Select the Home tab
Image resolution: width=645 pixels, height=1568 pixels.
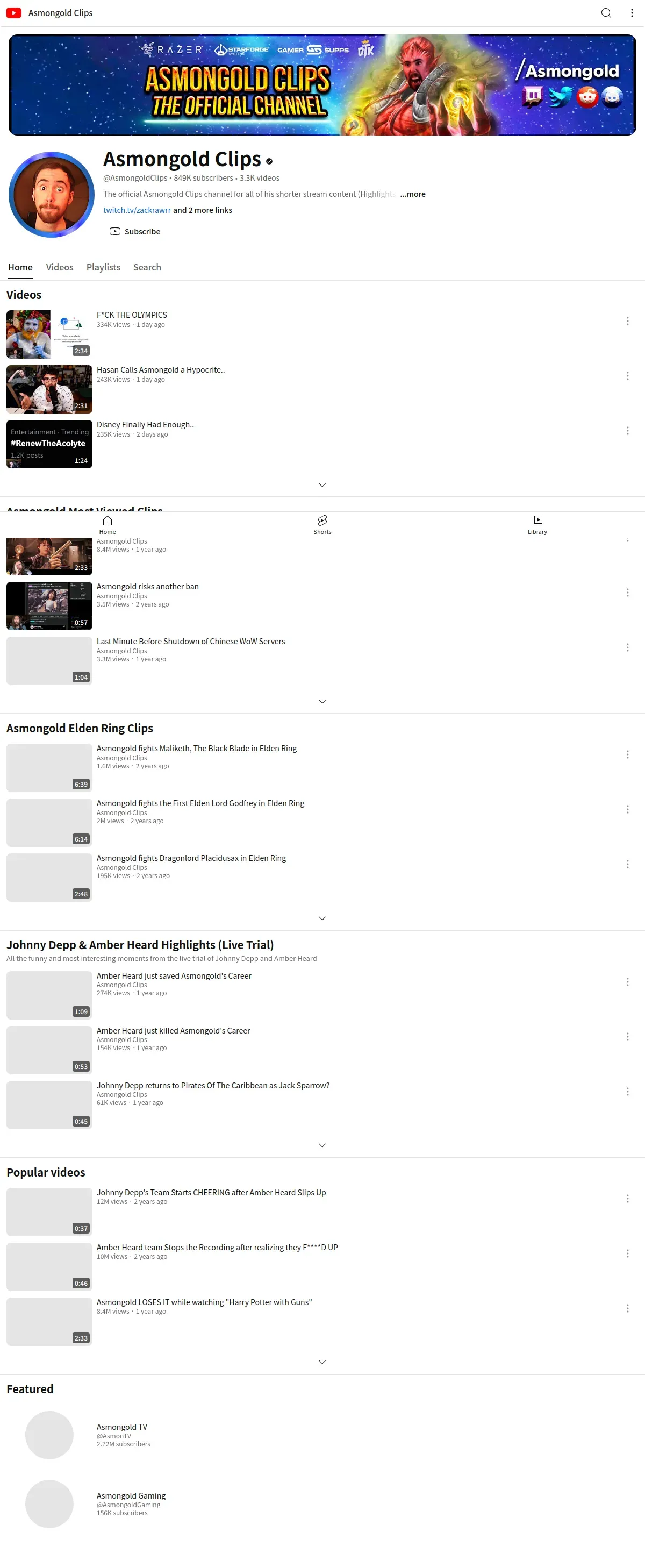click(20, 267)
